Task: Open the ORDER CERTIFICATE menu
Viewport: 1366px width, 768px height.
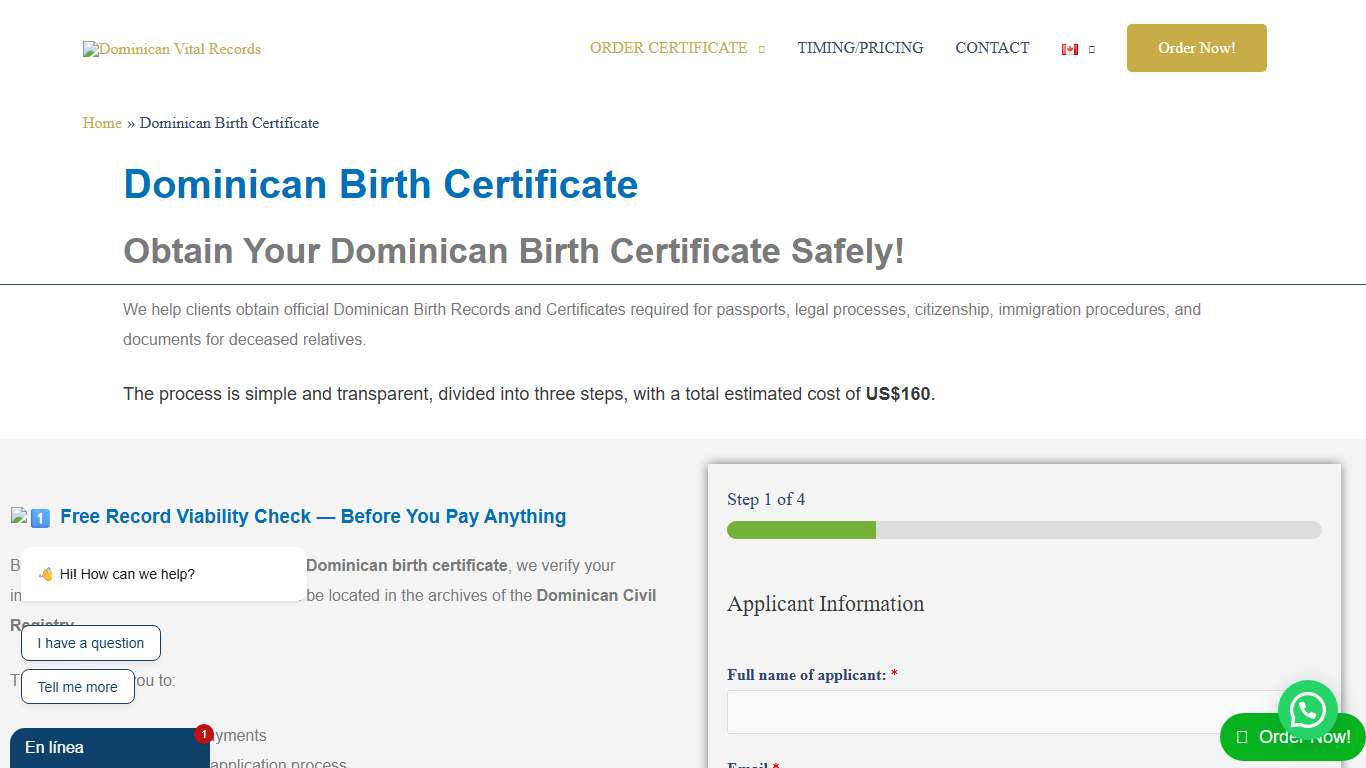Action: pyautogui.click(x=668, y=48)
